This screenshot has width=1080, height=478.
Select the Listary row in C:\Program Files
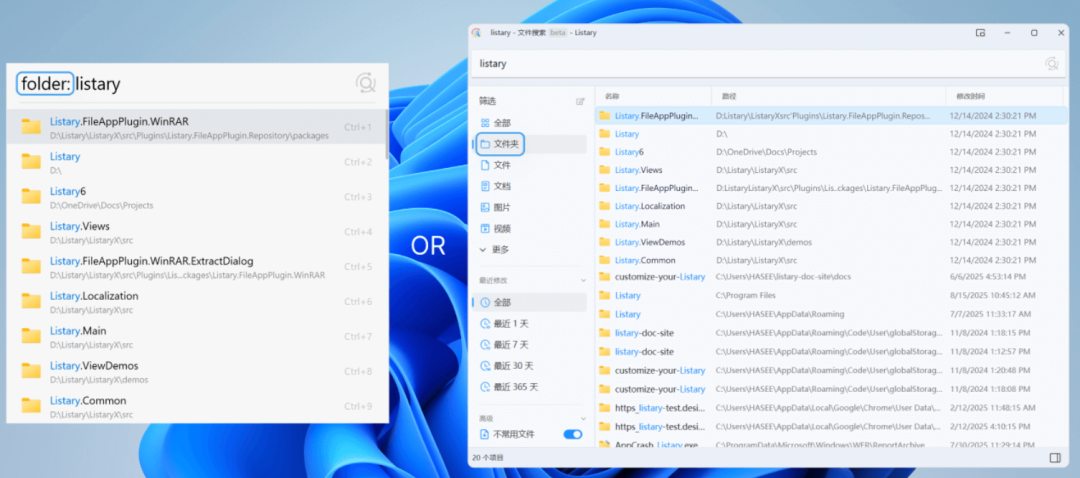[x=831, y=295]
